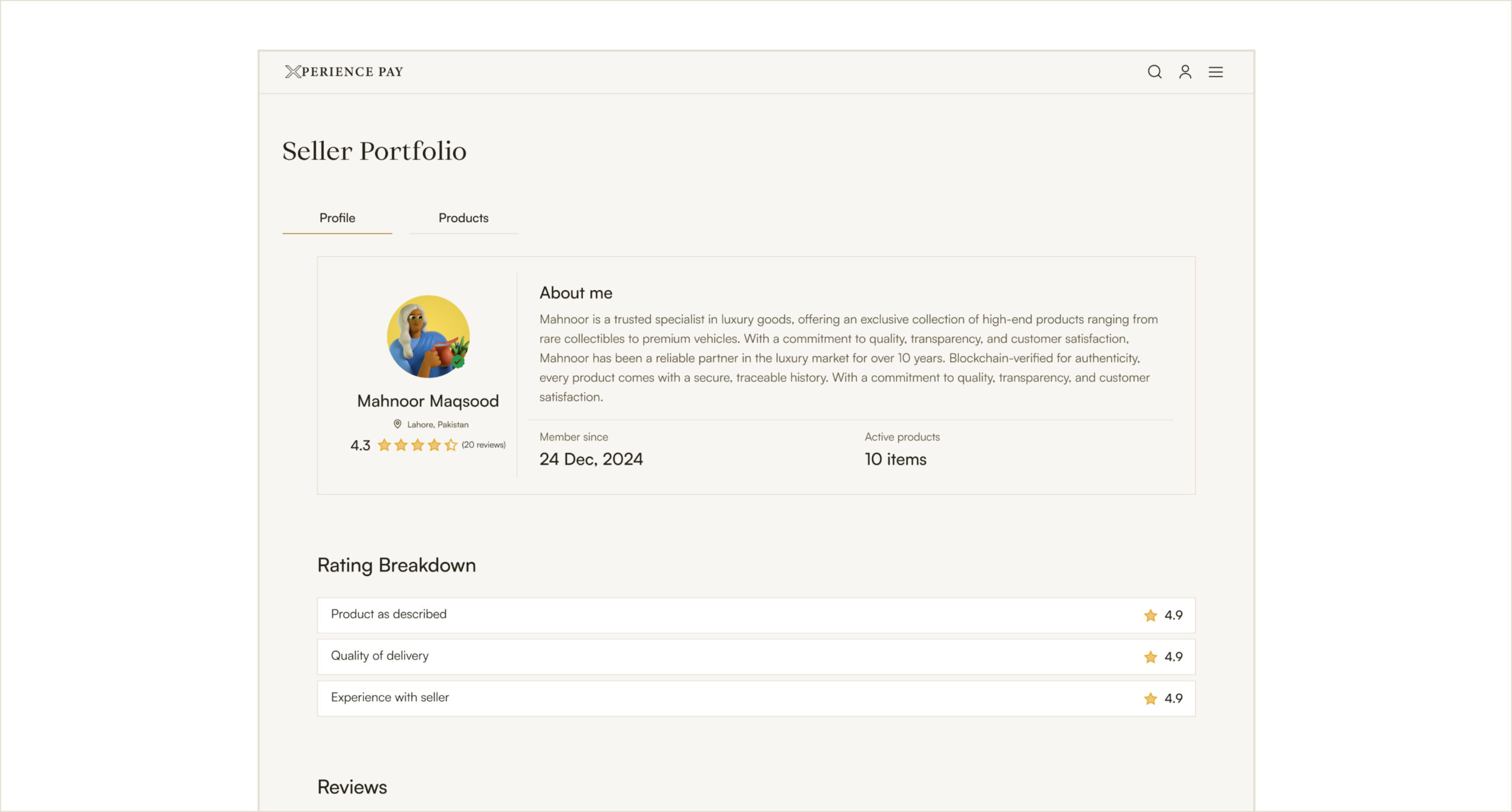Open search via magnifier icon
Viewport: 1512px width, 812px height.
pyautogui.click(x=1154, y=72)
